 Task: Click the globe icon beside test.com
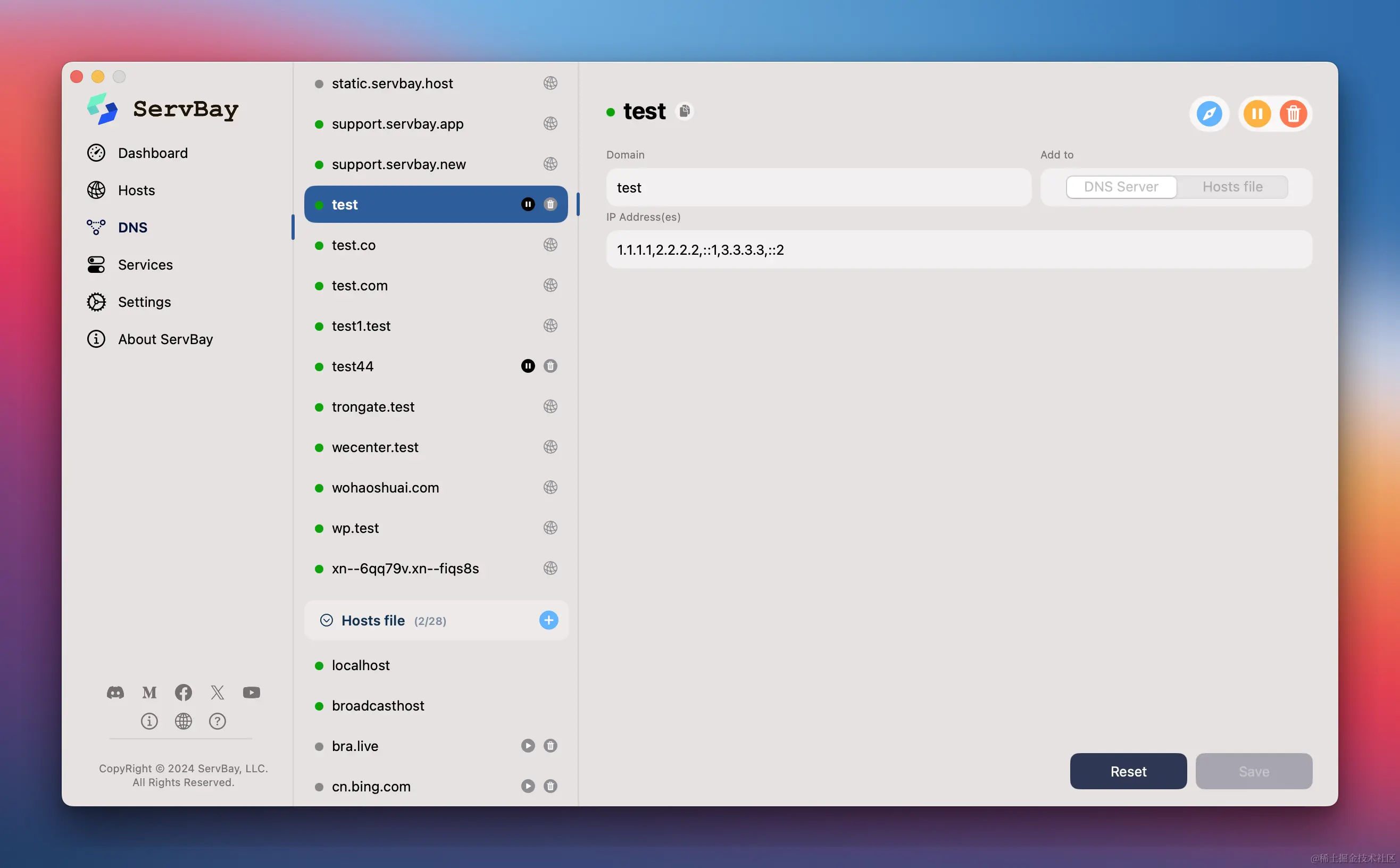(550, 285)
